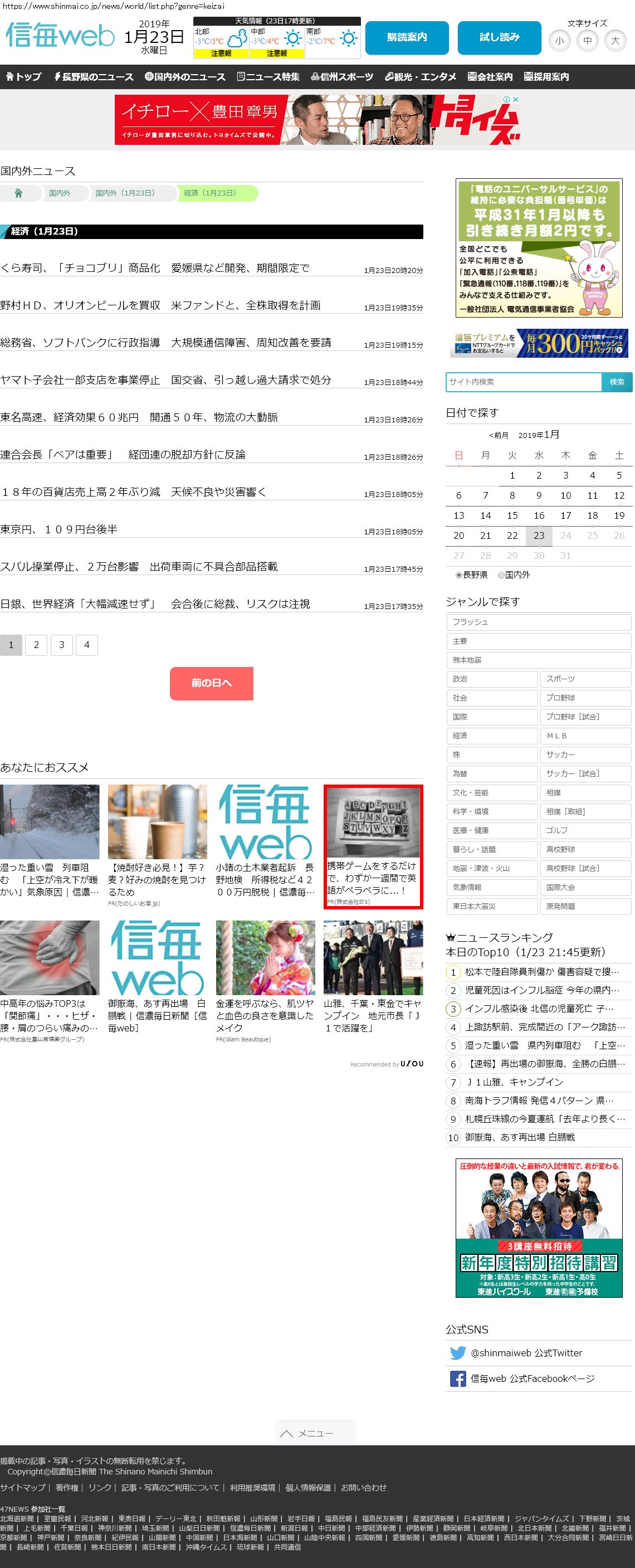Select the プロ野球 genre button
Image resolution: width=635 pixels, height=1568 pixels.
pyautogui.click(x=585, y=698)
